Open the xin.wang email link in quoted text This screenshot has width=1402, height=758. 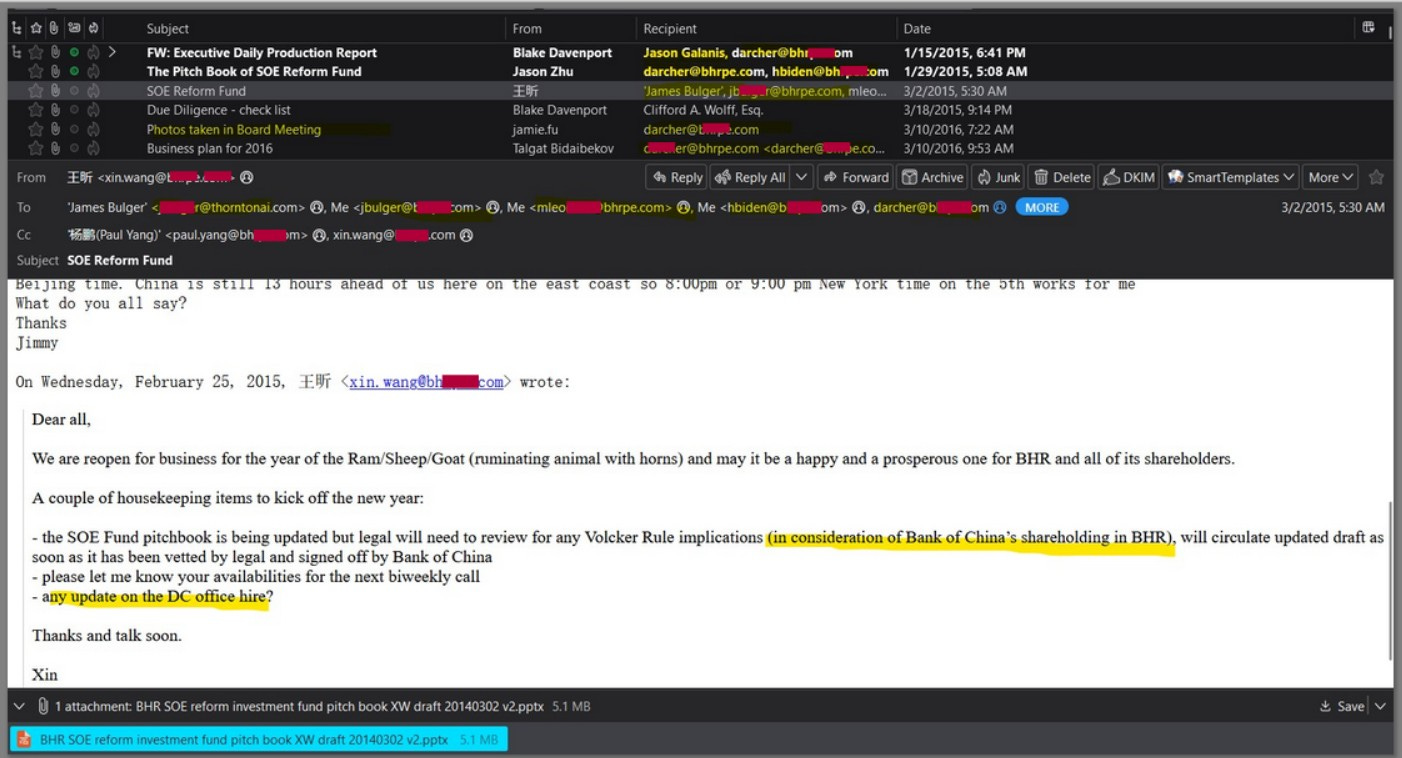coord(426,382)
